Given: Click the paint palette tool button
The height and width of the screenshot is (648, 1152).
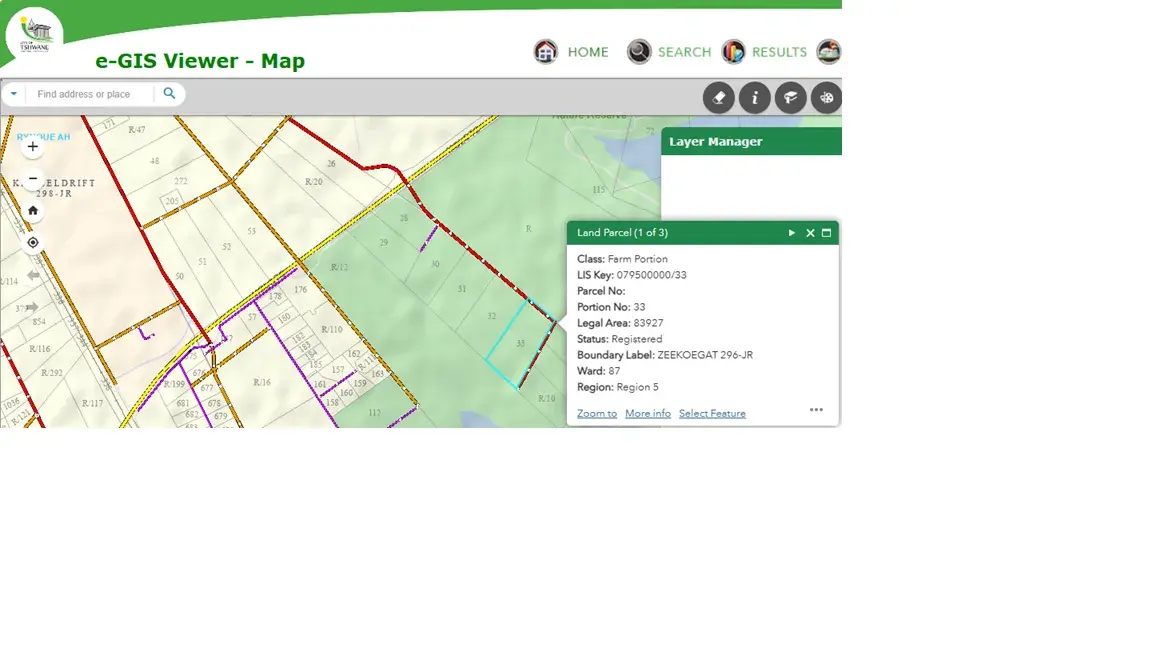Looking at the screenshot, I should 826,98.
